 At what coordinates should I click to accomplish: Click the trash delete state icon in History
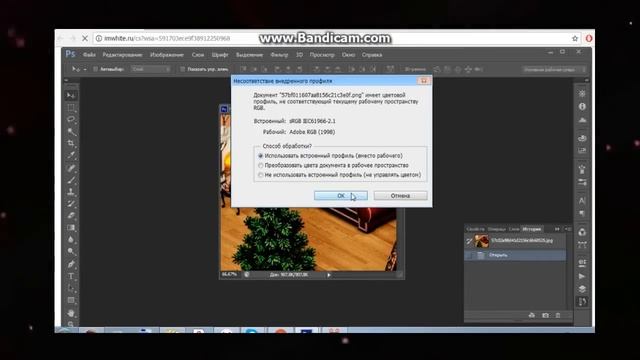pos(558,315)
